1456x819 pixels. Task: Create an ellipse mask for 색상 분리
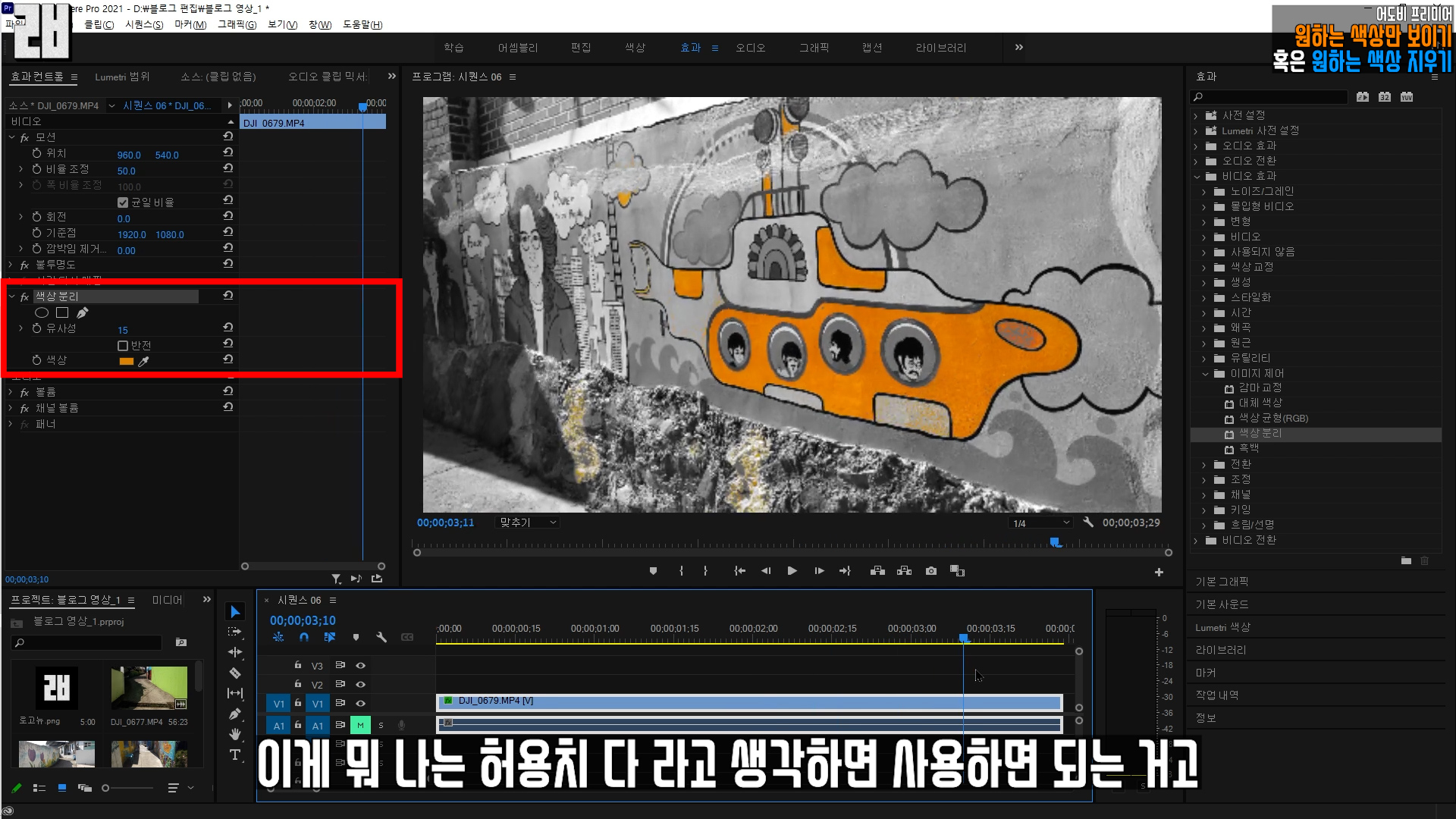click(x=42, y=312)
